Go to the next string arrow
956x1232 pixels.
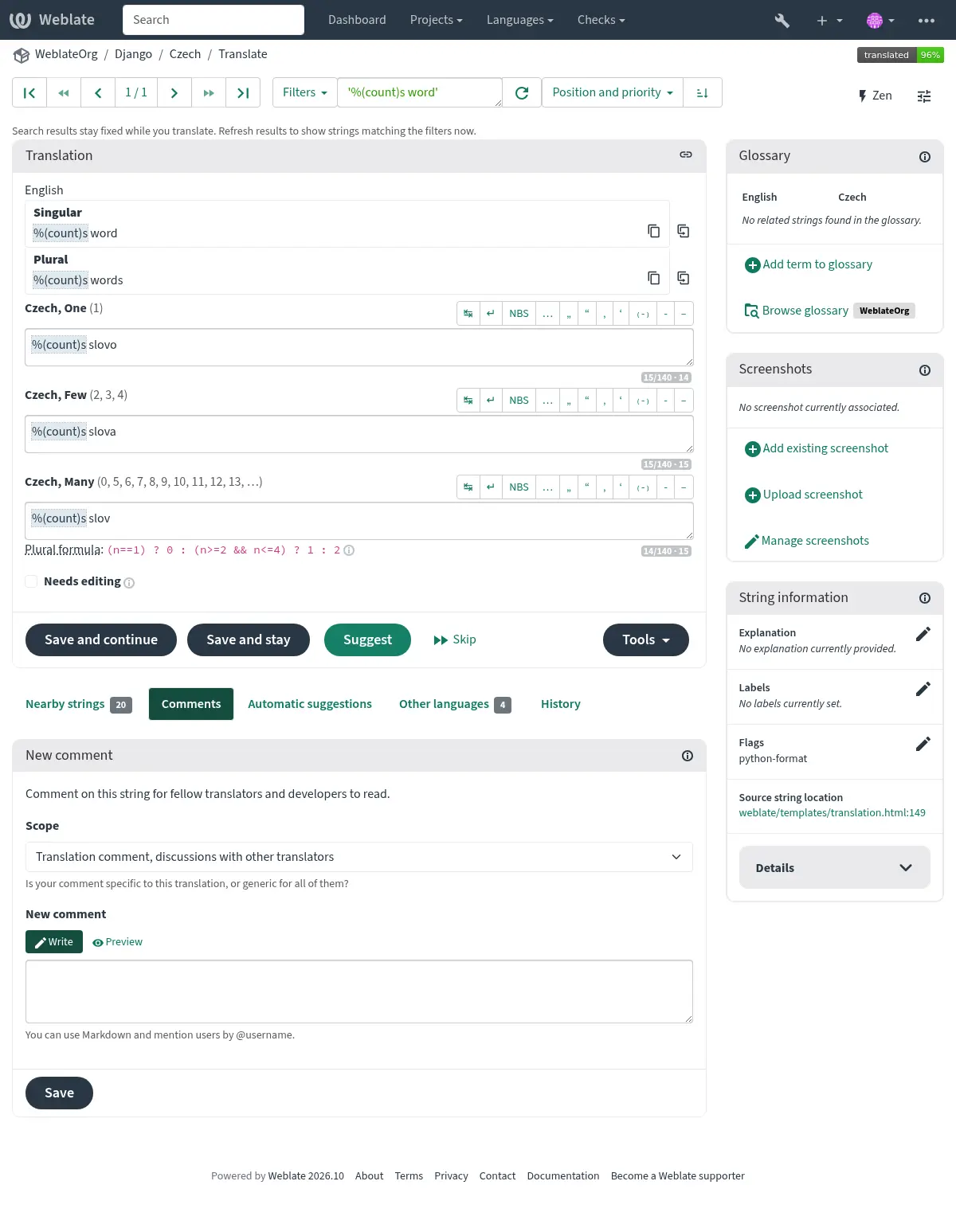(174, 93)
